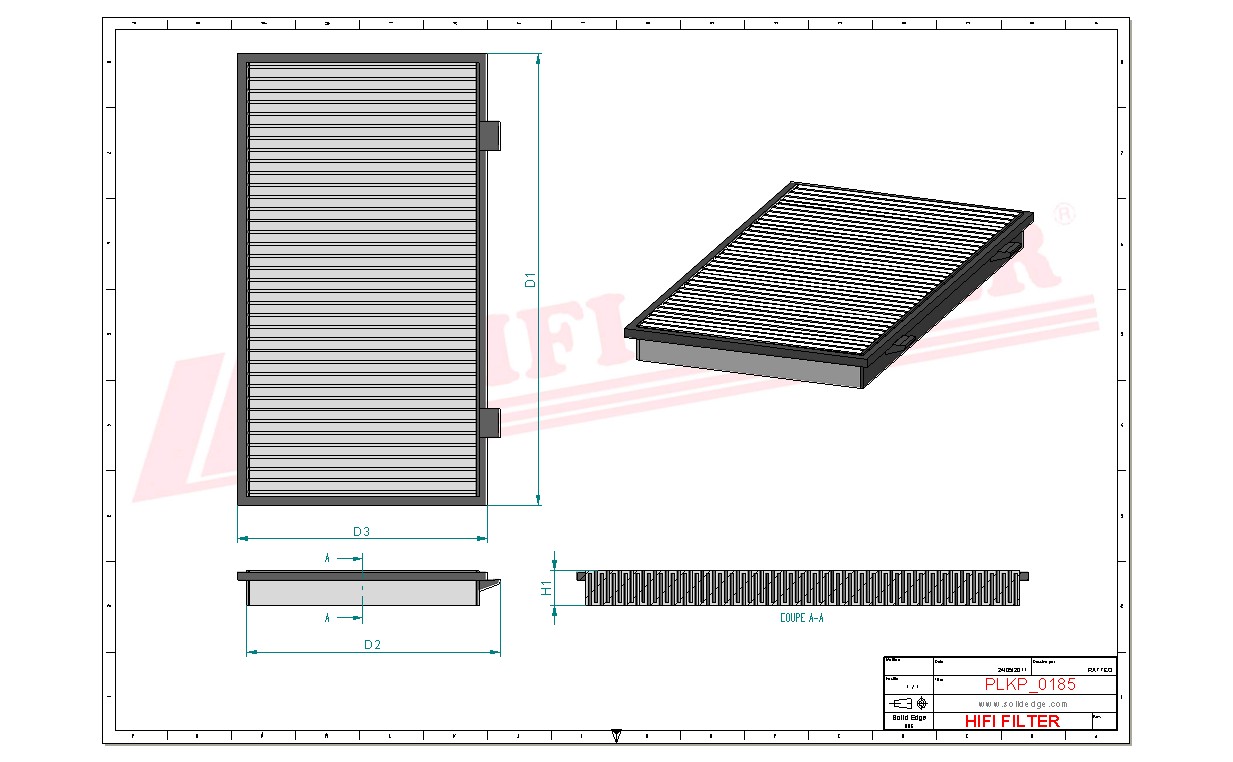The image size is (1233, 762).
Task: Click the upper mounting tab on filter
Action: coord(490,136)
